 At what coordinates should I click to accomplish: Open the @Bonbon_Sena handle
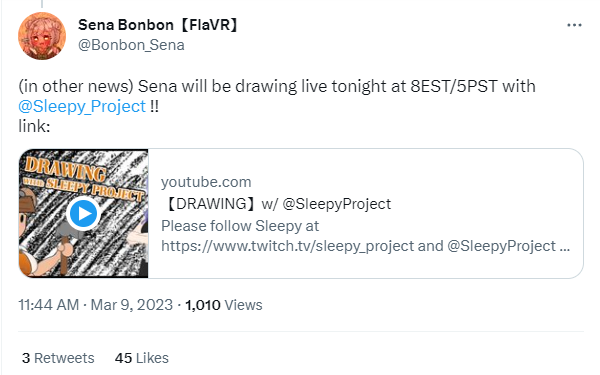tap(131, 45)
